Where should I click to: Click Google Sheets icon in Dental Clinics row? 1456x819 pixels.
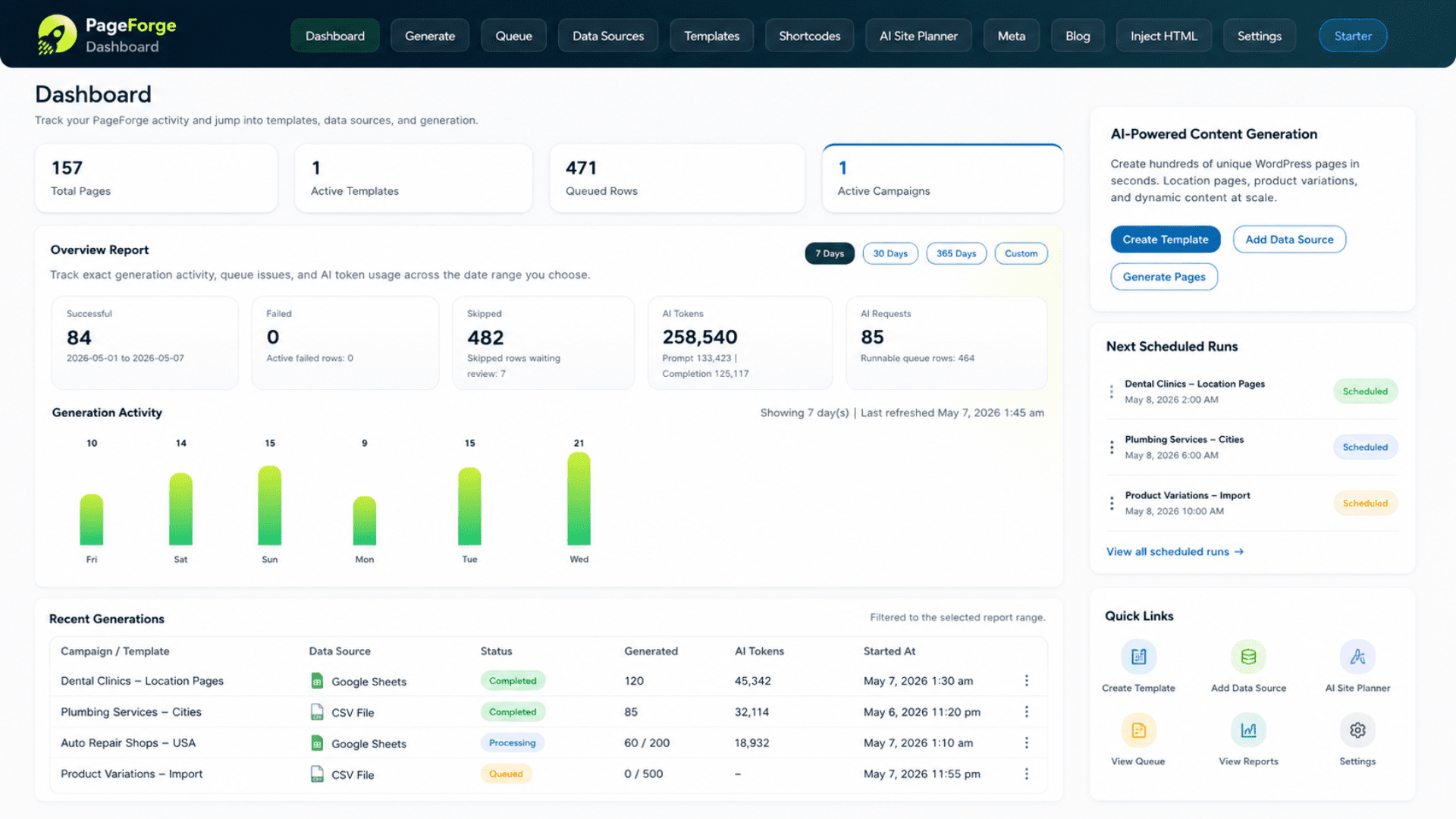(x=317, y=681)
